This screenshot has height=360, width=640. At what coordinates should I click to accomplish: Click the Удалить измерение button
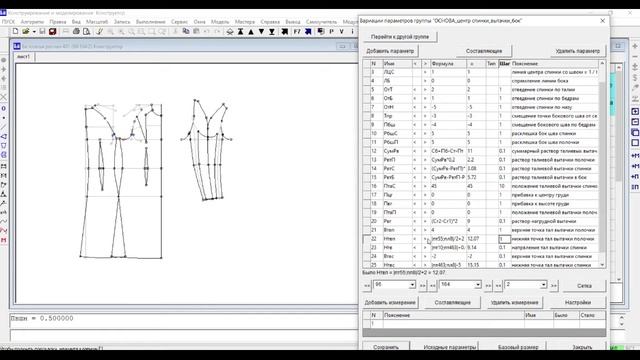pos(514,302)
